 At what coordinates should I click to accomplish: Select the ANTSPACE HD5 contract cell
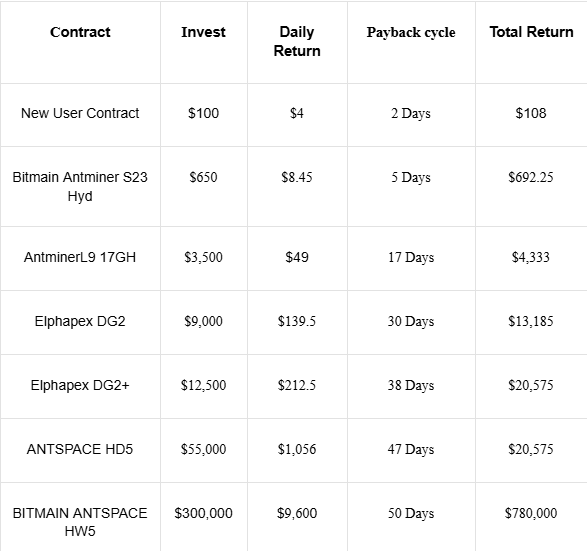tap(80, 449)
